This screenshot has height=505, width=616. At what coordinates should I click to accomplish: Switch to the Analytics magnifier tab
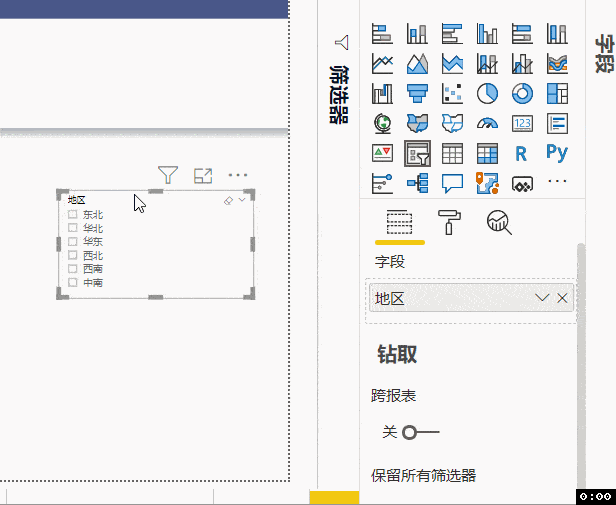pyautogui.click(x=499, y=222)
